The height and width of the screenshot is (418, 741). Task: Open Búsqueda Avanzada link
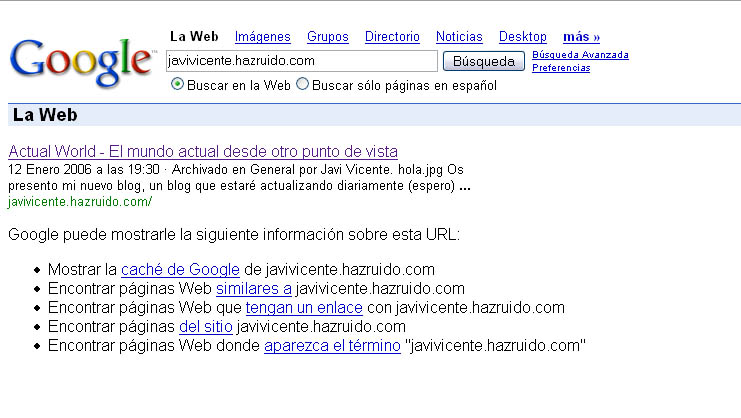pos(580,55)
